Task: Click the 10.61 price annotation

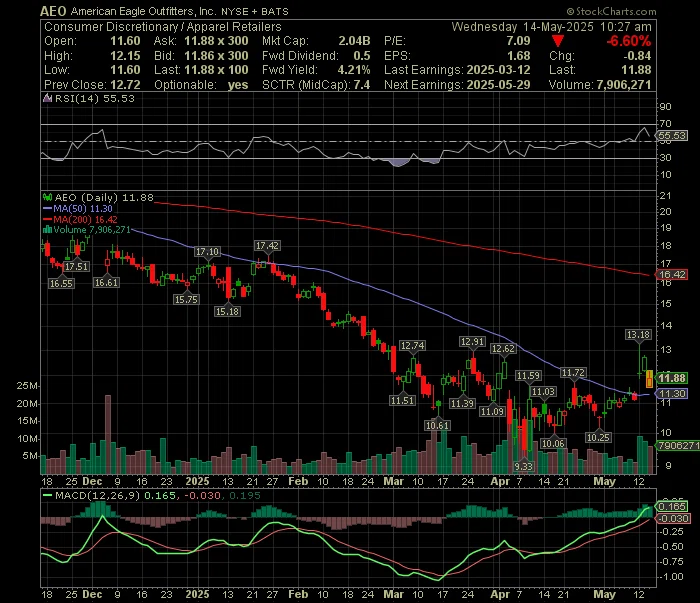Action: 437,425
